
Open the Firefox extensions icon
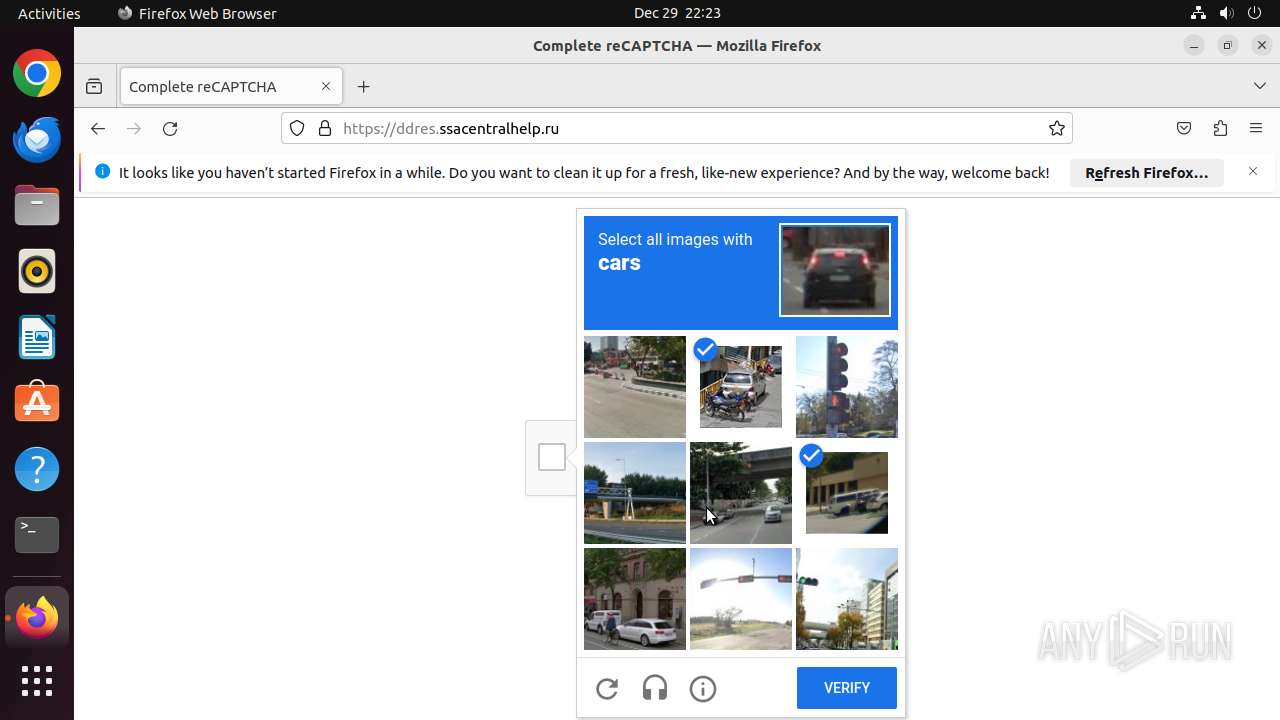[1220, 128]
